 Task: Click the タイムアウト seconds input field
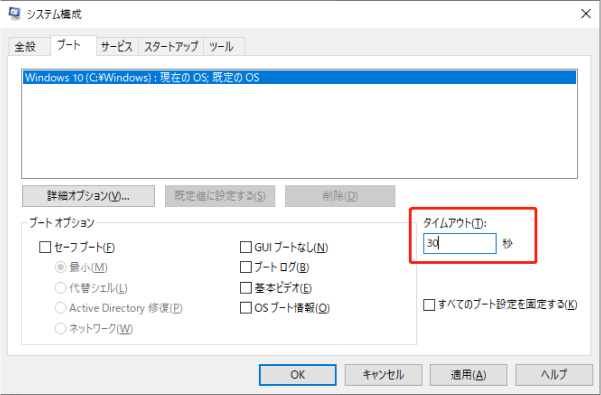[x=460, y=243]
